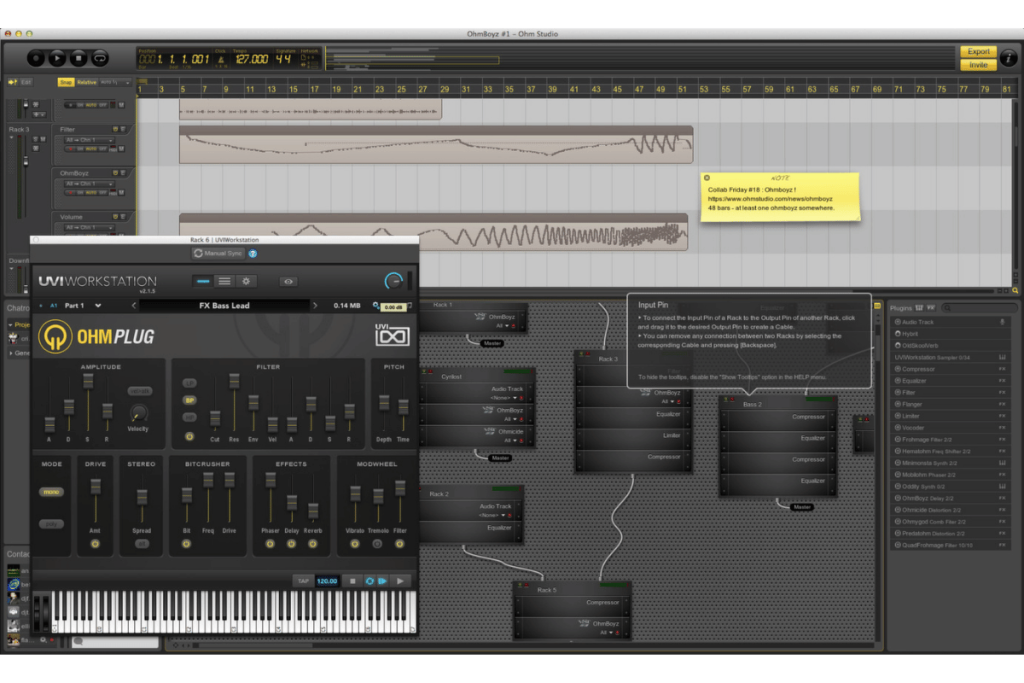Open the Auto snap resolution dropdown
Screen dimensions: 1024x683
tap(115, 82)
